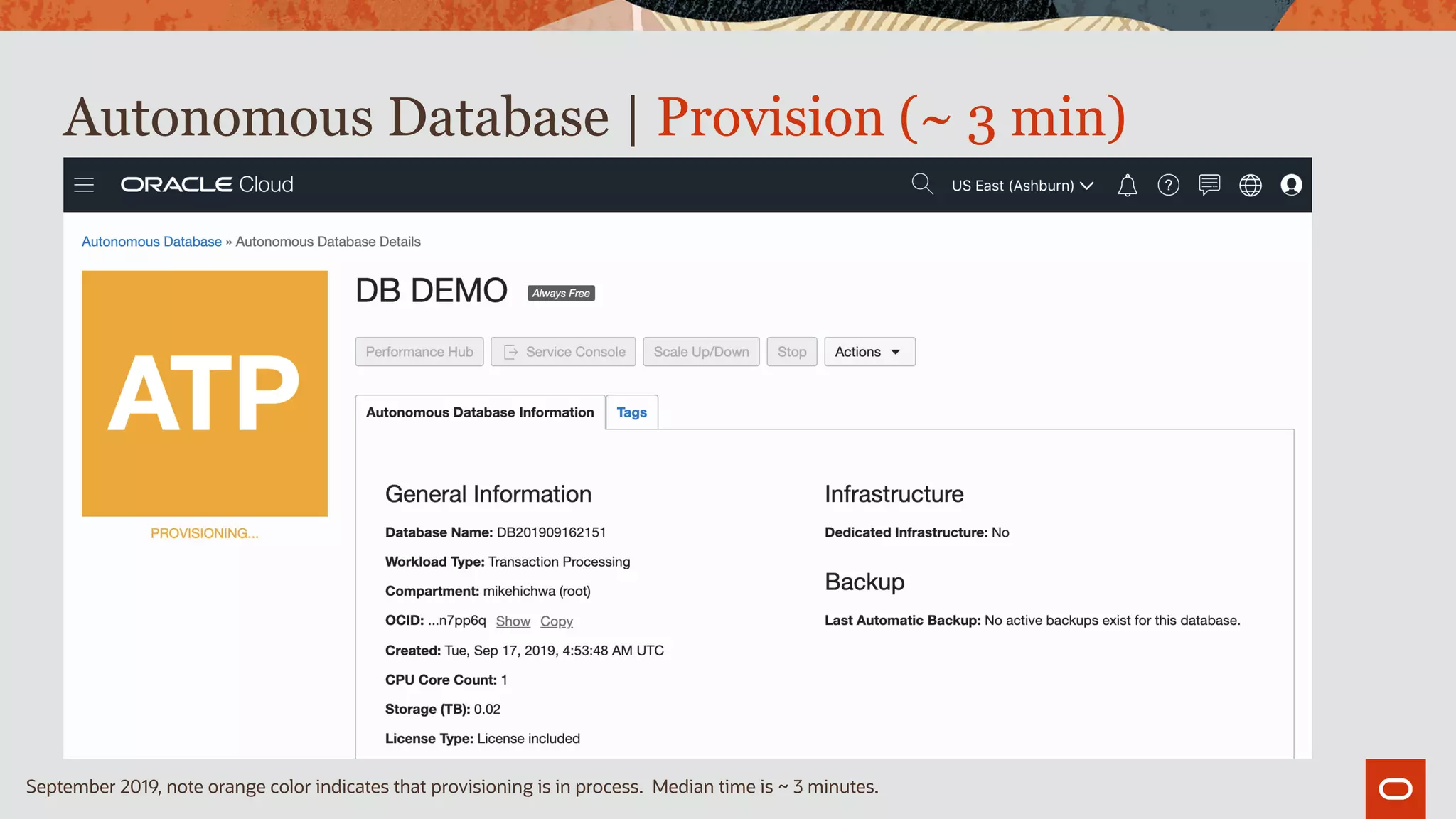The width and height of the screenshot is (1456, 819).
Task: Click the Stop button
Action: 792,352
